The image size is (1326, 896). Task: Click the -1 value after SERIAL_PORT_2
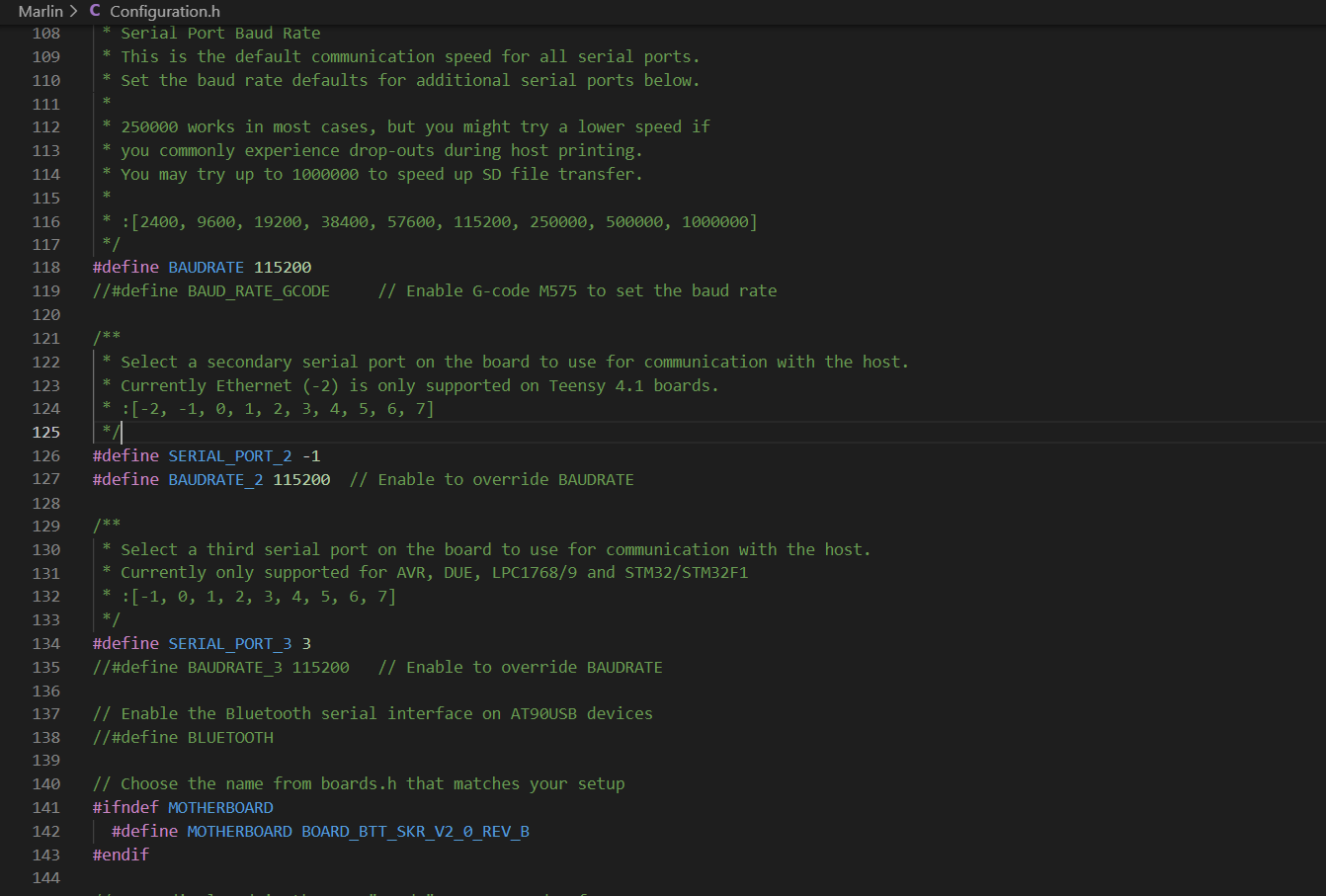coord(311,455)
